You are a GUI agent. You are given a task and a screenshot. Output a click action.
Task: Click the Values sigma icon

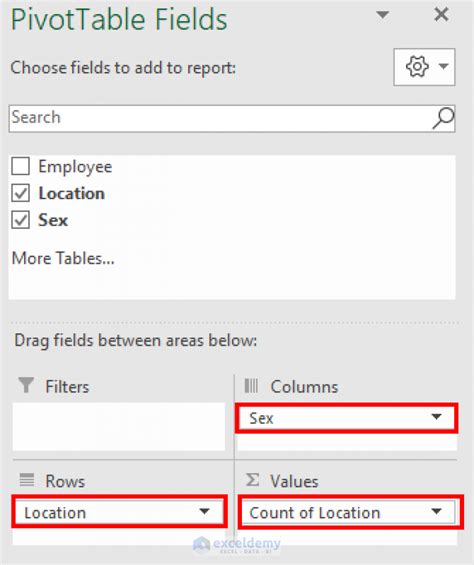click(x=252, y=480)
